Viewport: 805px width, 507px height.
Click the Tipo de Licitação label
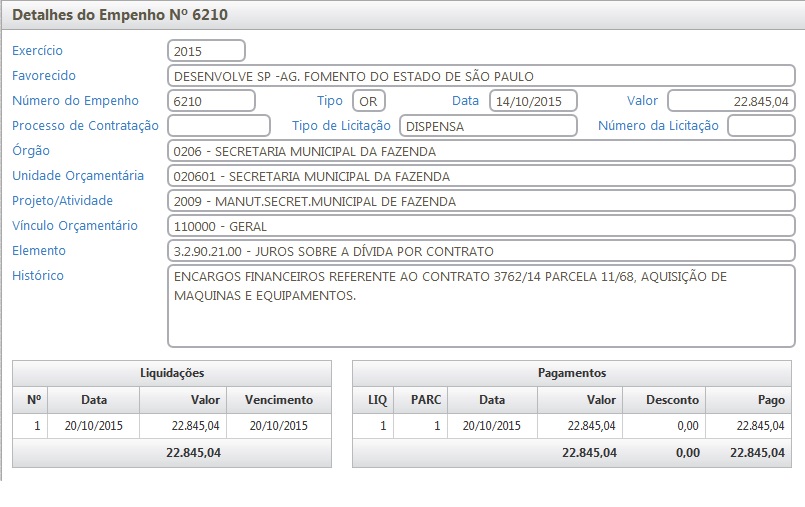click(341, 126)
